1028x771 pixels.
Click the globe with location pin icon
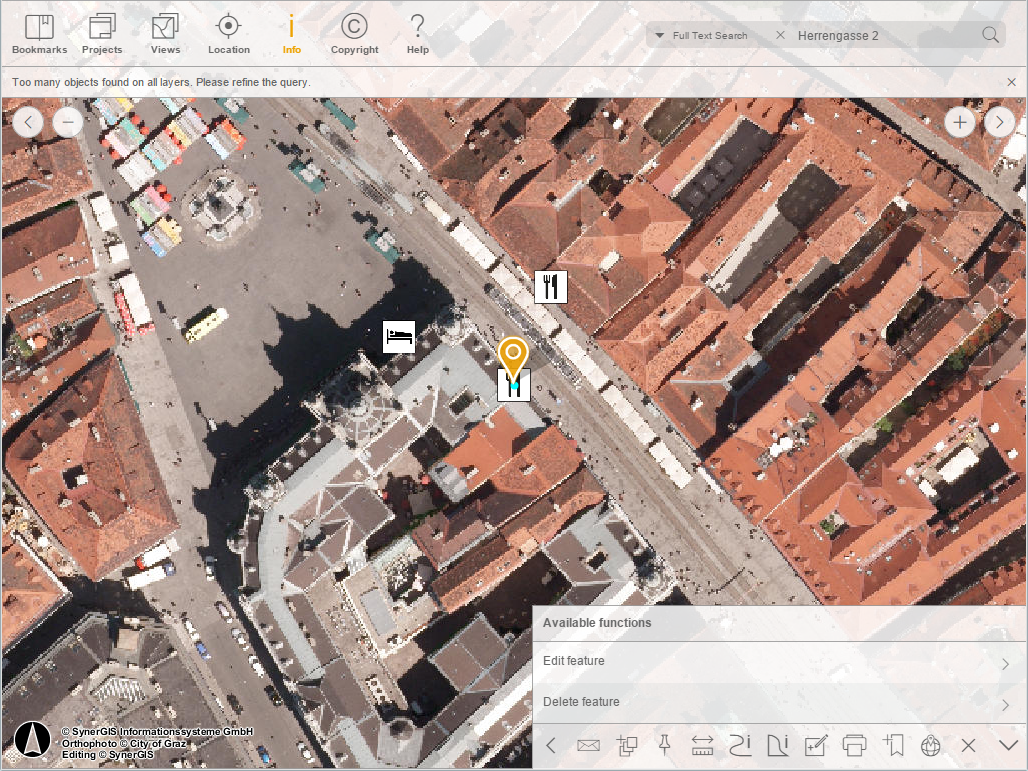[x=931, y=745]
